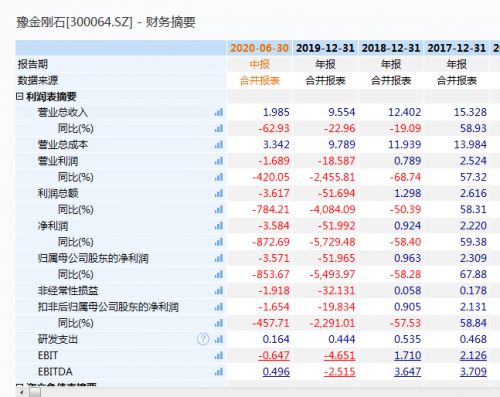
Task: Open chart icon for 扣非后归属母公司股东的净利润 row
Action: point(219,307)
